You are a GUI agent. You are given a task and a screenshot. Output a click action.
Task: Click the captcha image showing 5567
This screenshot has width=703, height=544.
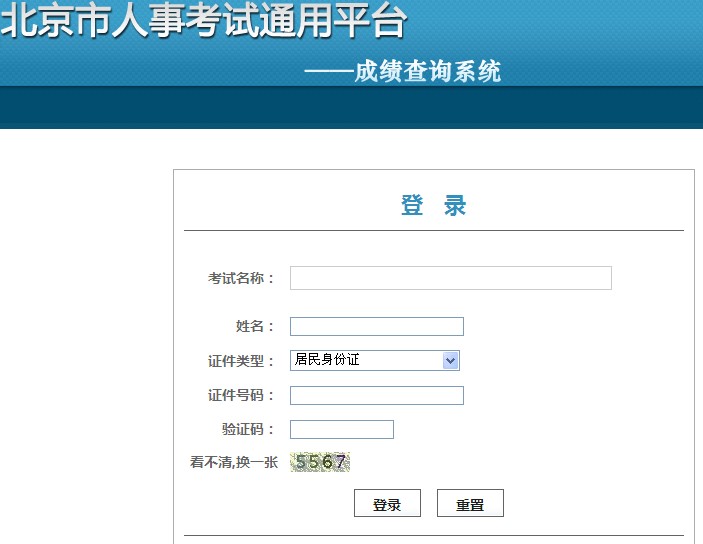point(320,462)
